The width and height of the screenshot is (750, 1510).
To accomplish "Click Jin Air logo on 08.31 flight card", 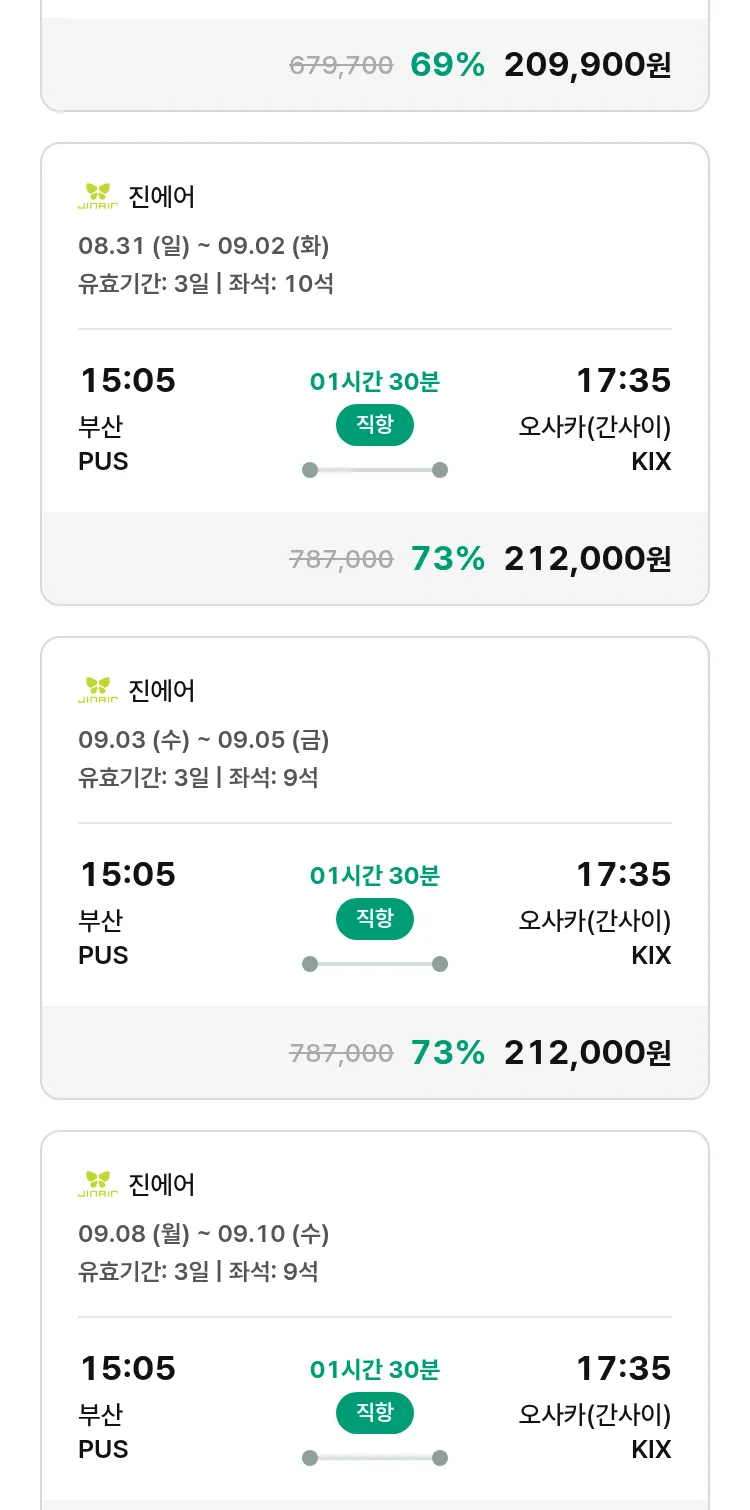I will tap(98, 196).
